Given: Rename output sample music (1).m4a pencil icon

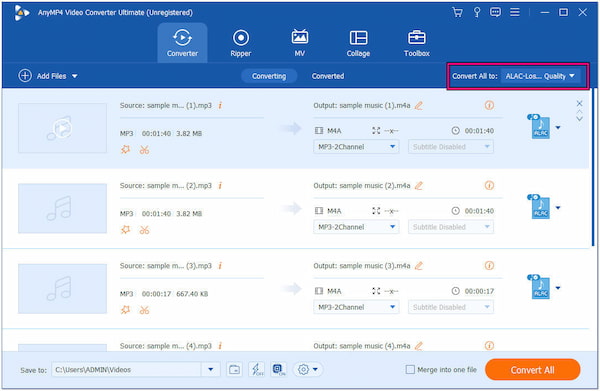Looking at the screenshot, I should (419, 106).
